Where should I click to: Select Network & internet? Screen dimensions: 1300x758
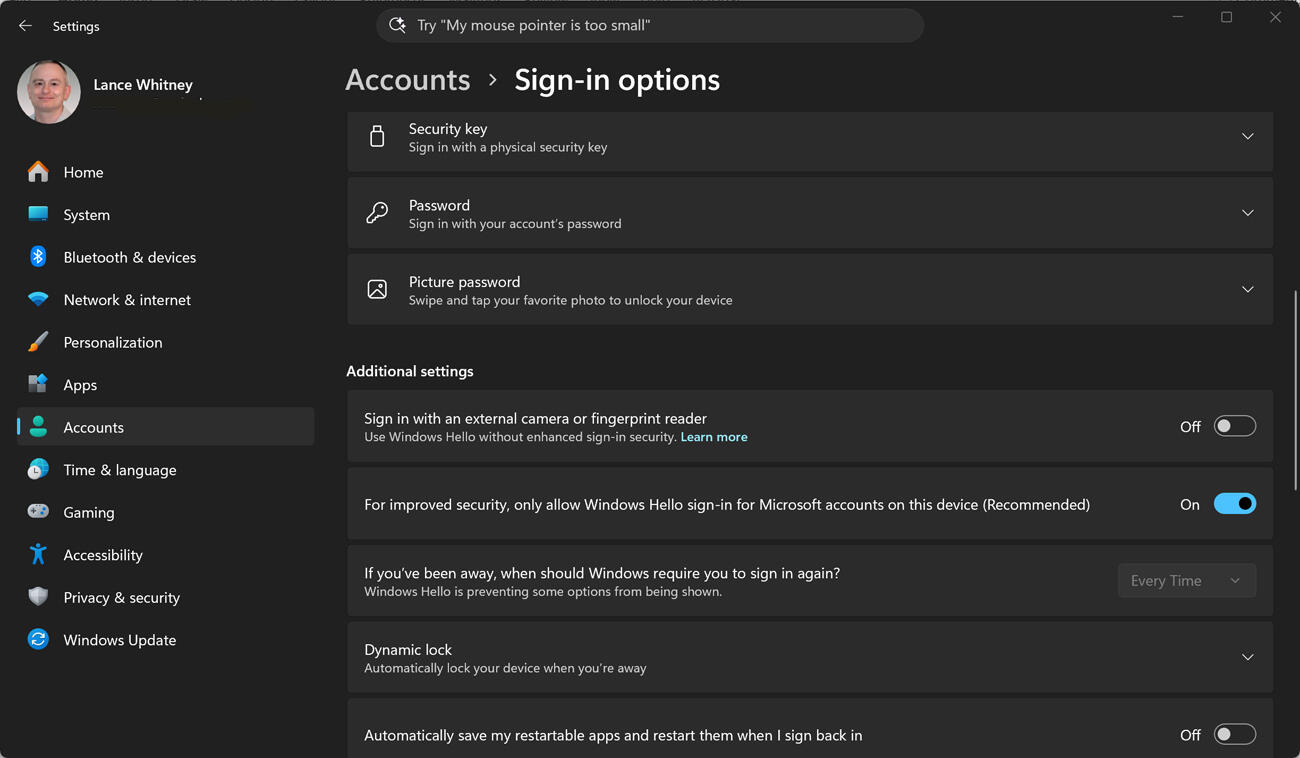pyautogui.click(x=165, y=299)
